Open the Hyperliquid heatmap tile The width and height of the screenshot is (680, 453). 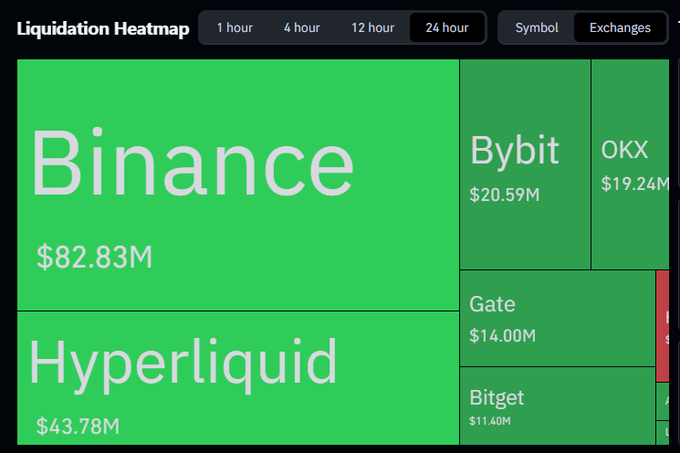238,378
